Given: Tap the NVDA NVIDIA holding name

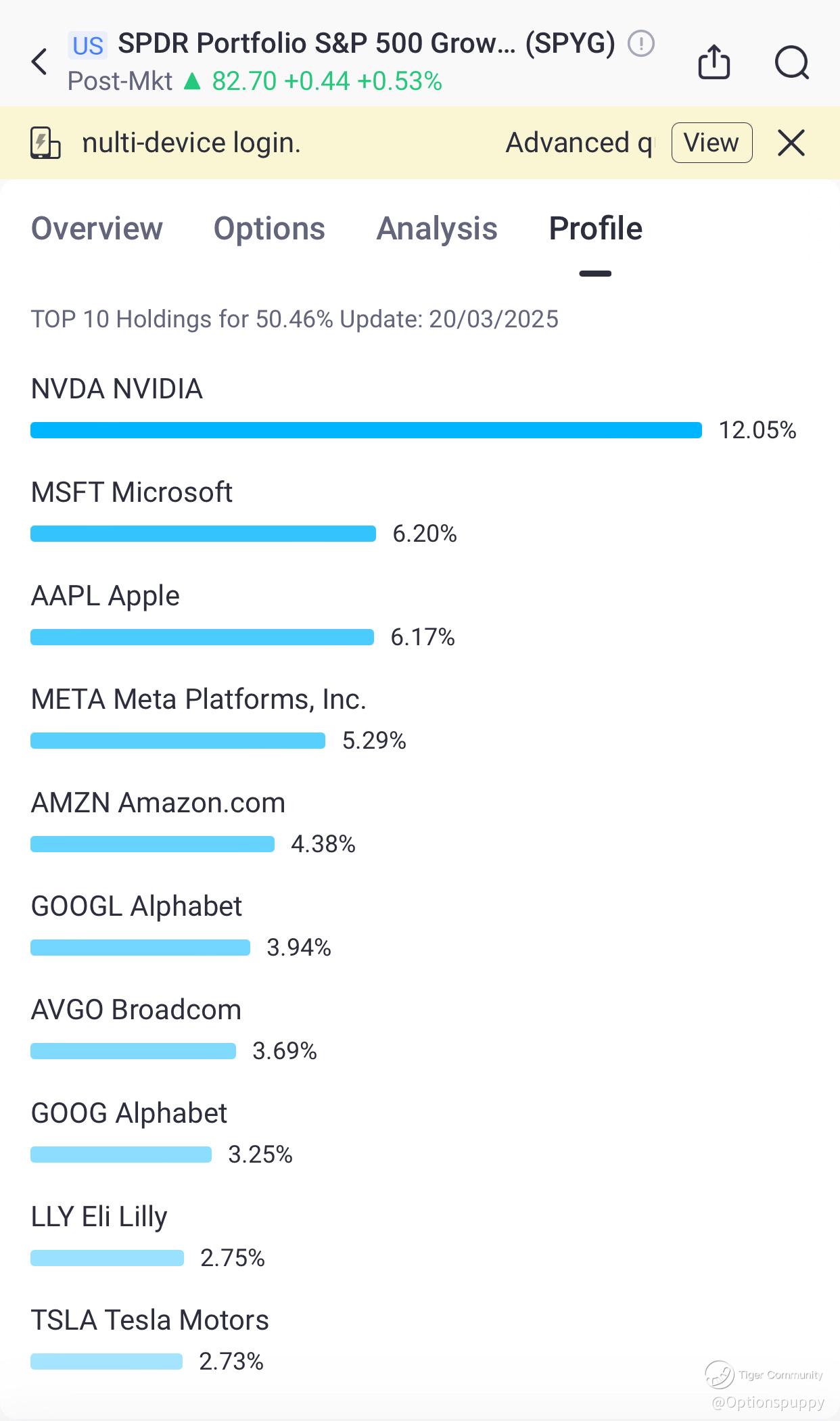Looking at the screenshot, I should click(117, 389).
